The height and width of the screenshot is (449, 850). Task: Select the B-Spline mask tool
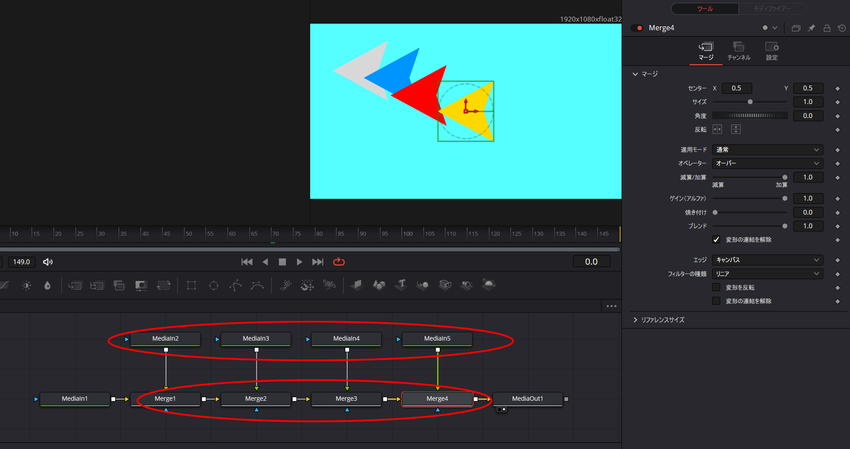tap(257, 285)
